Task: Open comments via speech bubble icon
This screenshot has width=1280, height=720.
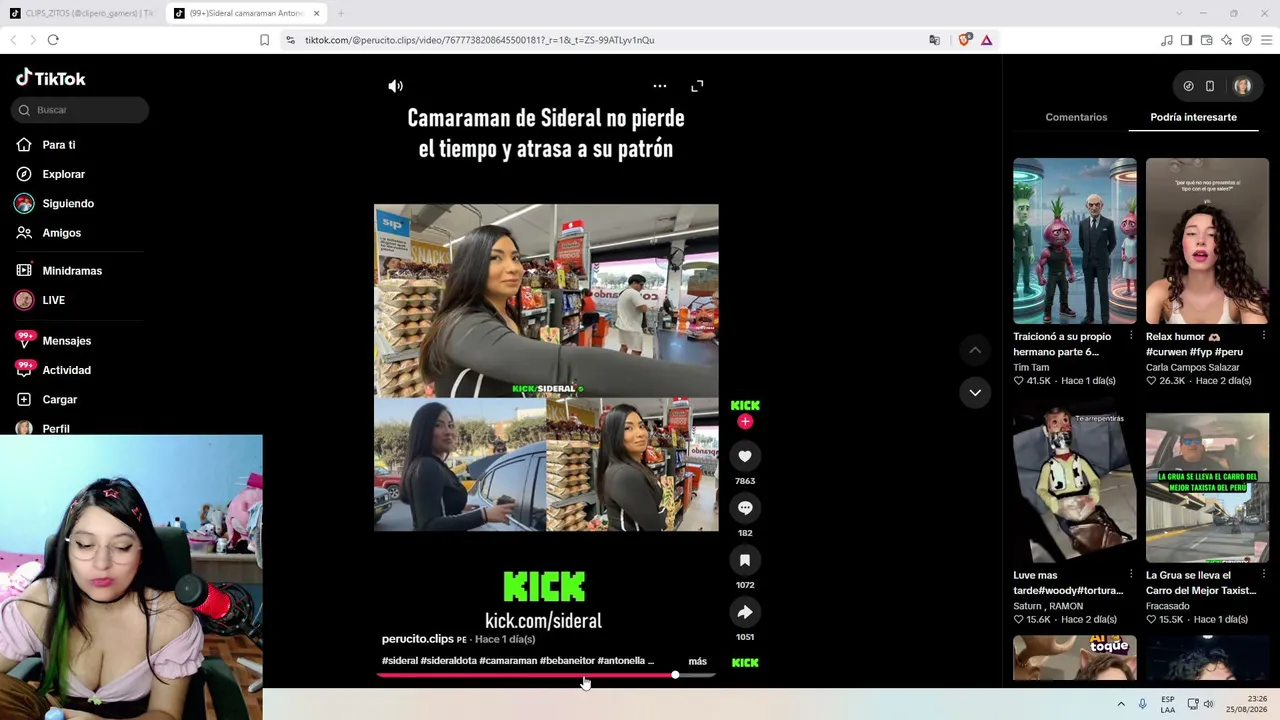Action: pyautogui.click(x=745, y=508)
